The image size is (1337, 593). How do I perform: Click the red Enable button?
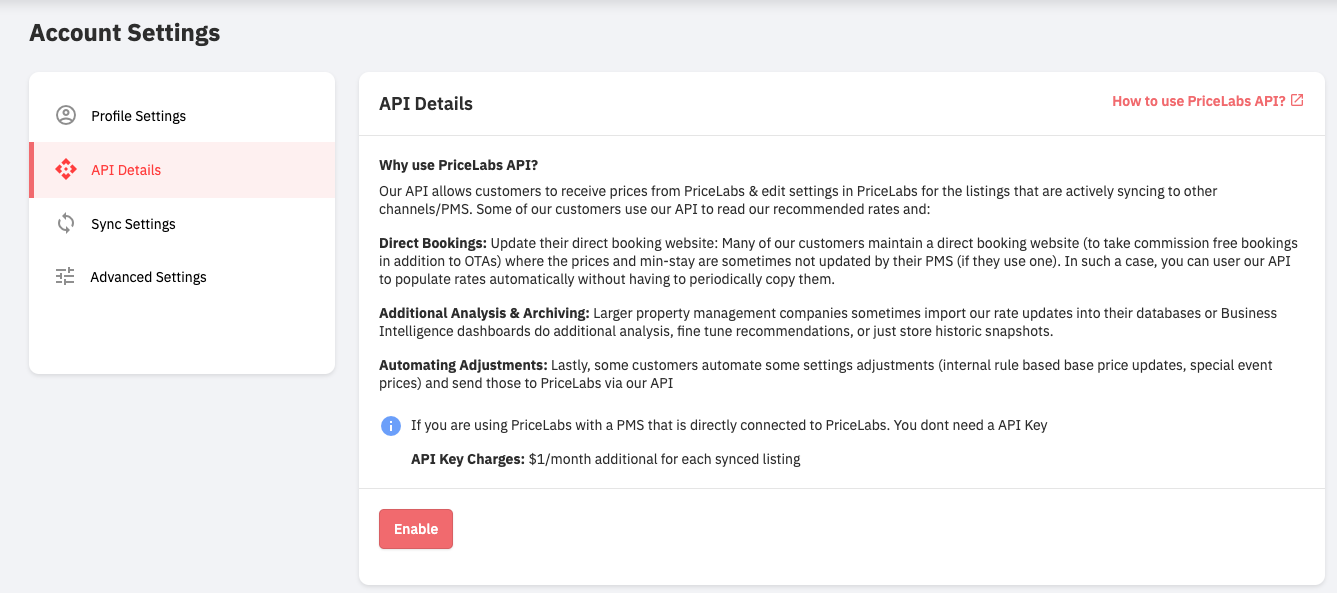pyautogui.click(x=416, y=529)
